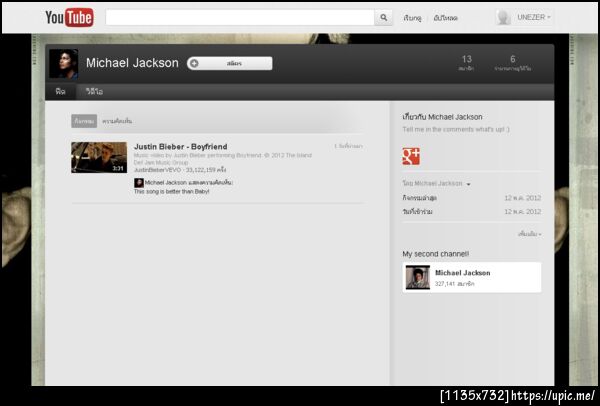
Task: Click the date joined row value
Action: coord(522,212)
